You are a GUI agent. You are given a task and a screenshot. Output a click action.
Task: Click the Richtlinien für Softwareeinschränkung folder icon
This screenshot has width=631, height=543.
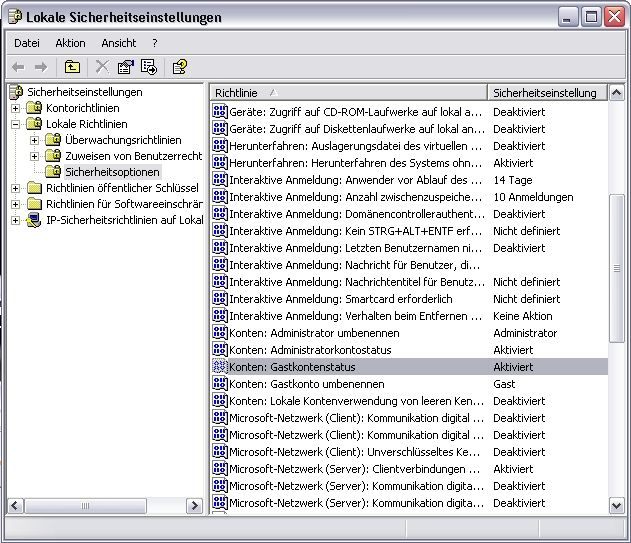coord(34,204)
